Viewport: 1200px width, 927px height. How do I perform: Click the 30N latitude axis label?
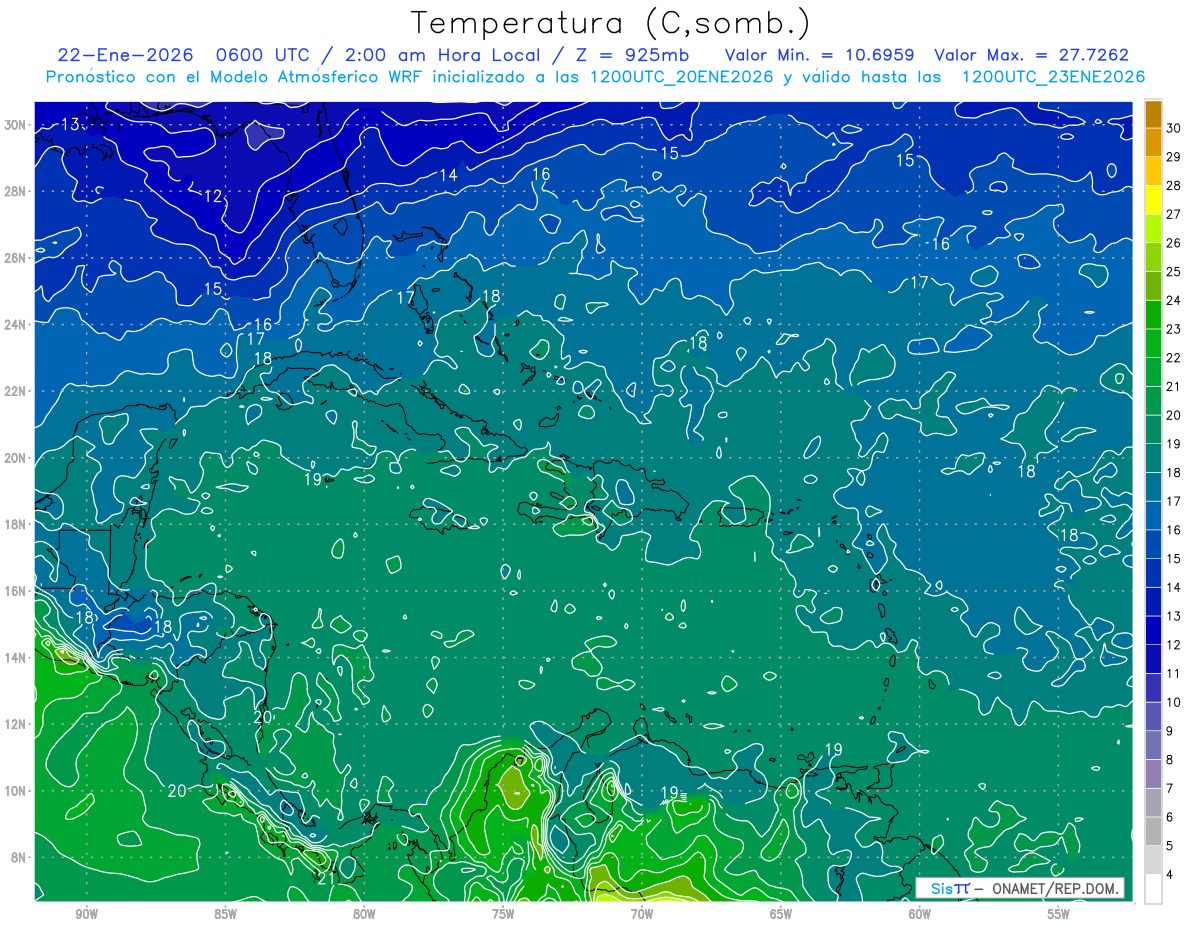pyautogui.click(x=16, y=125)
